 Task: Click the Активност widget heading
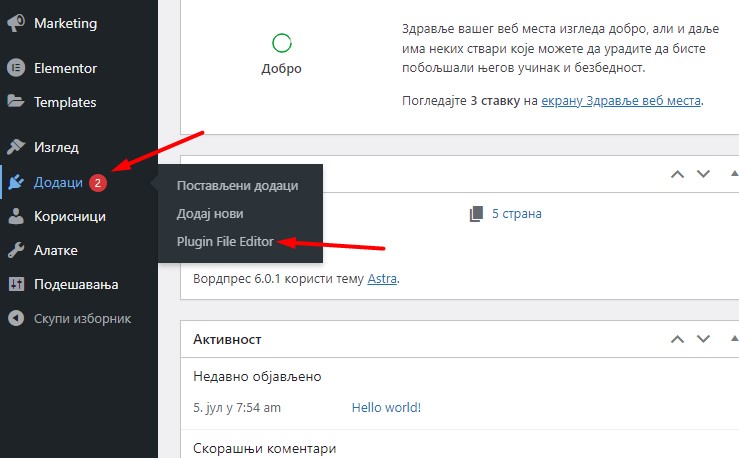(x=227, y=339)
